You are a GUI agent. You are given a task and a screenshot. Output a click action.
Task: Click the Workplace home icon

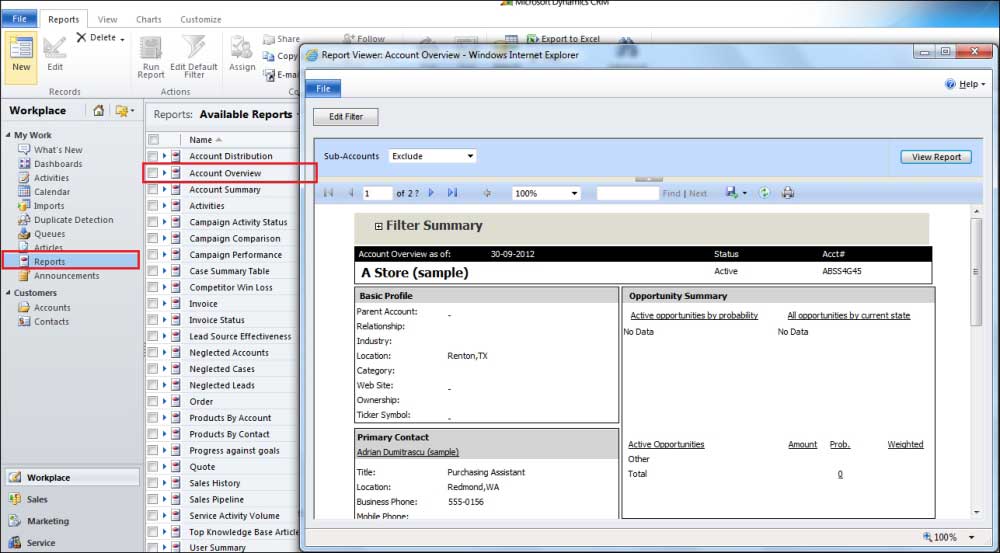[x=98, y=111]
